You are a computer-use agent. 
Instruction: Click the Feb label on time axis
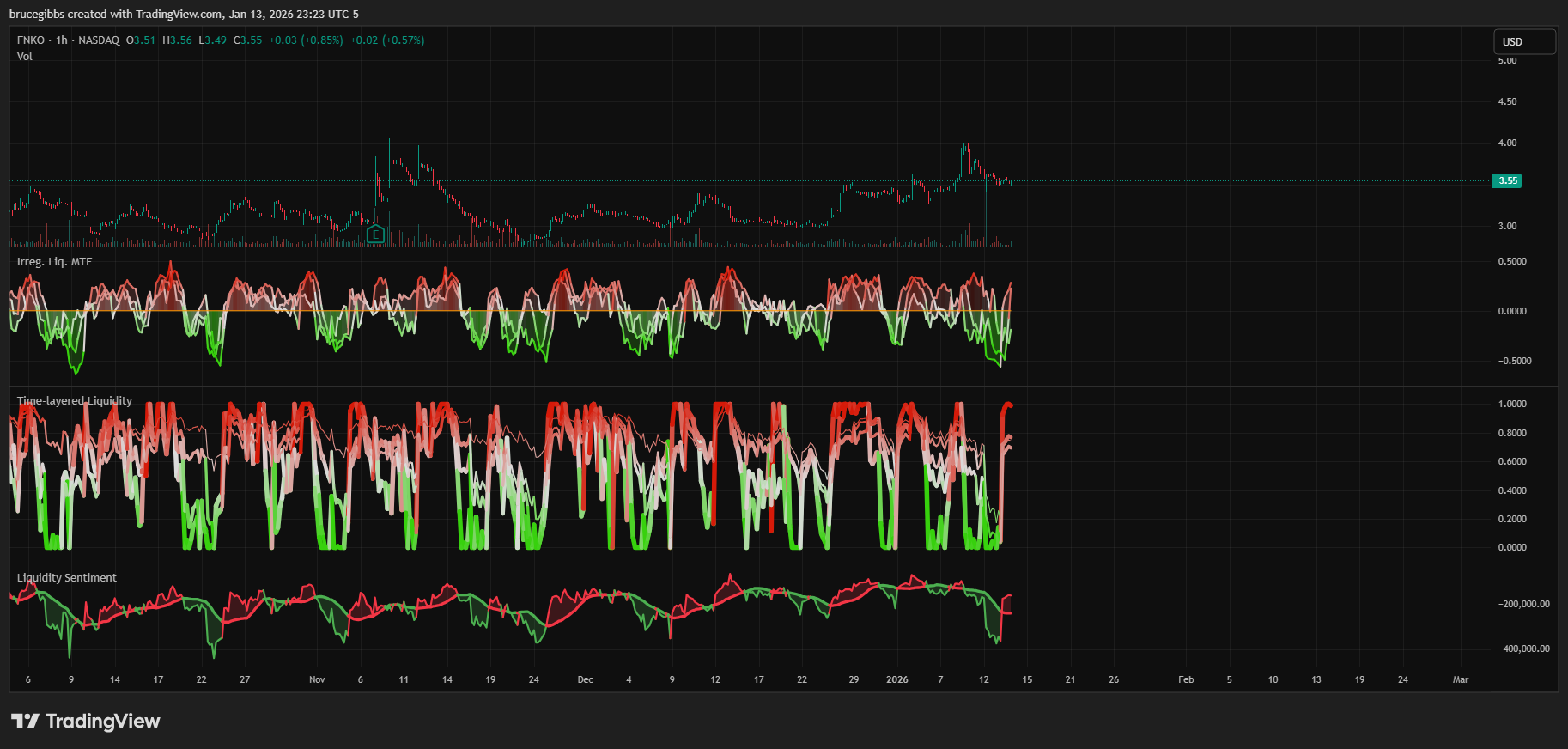(1185, 679)
